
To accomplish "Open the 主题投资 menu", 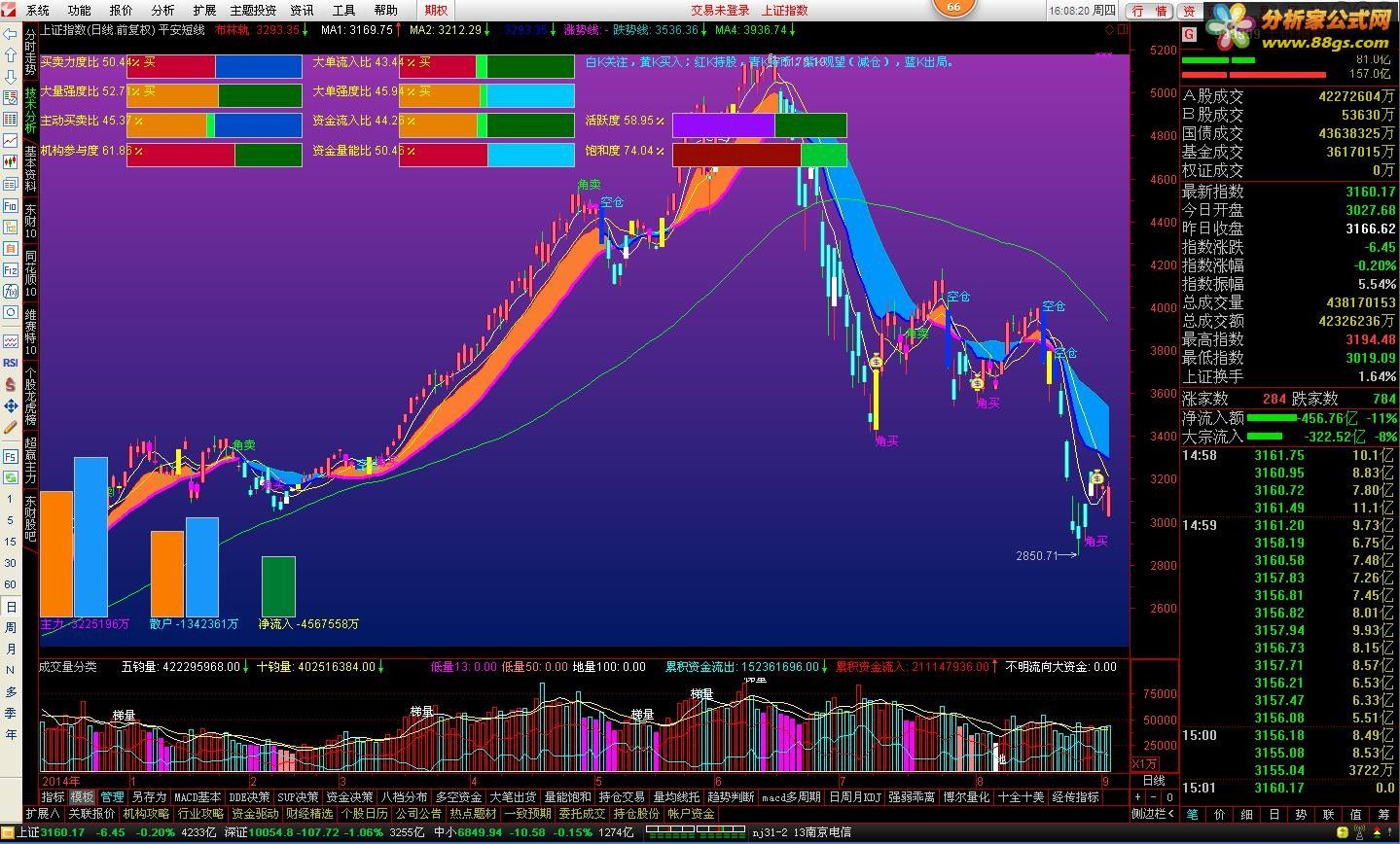I will coord(252,10).
